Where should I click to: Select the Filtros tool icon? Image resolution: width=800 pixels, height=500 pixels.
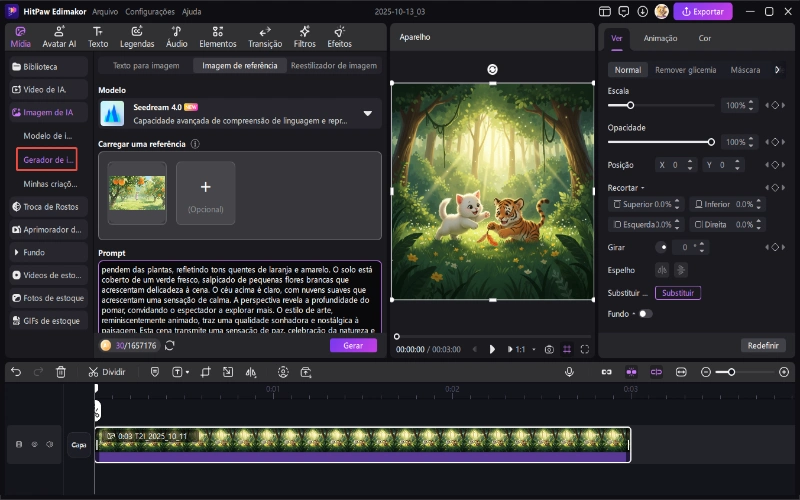(305, 37)
